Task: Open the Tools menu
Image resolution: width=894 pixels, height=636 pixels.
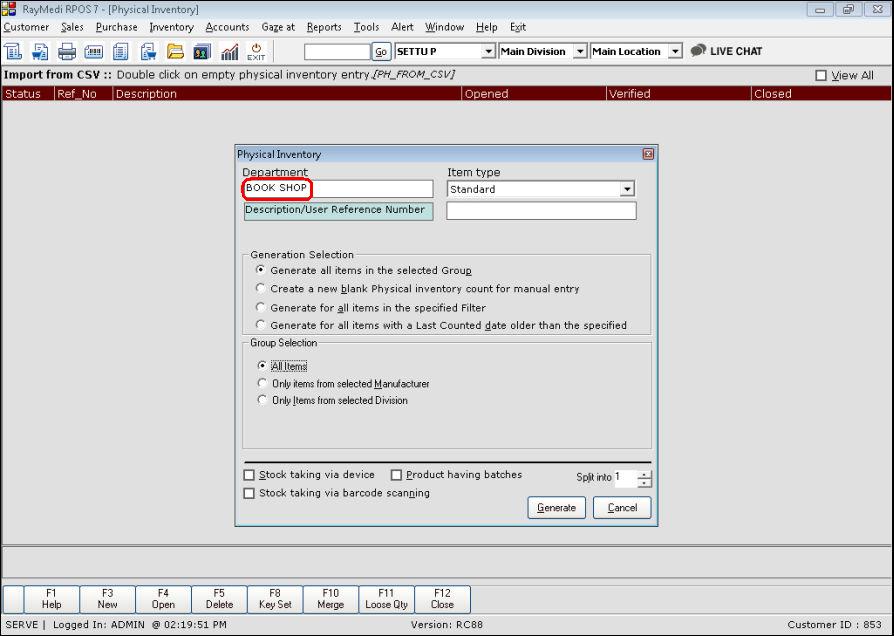Action: click(366, 27)
